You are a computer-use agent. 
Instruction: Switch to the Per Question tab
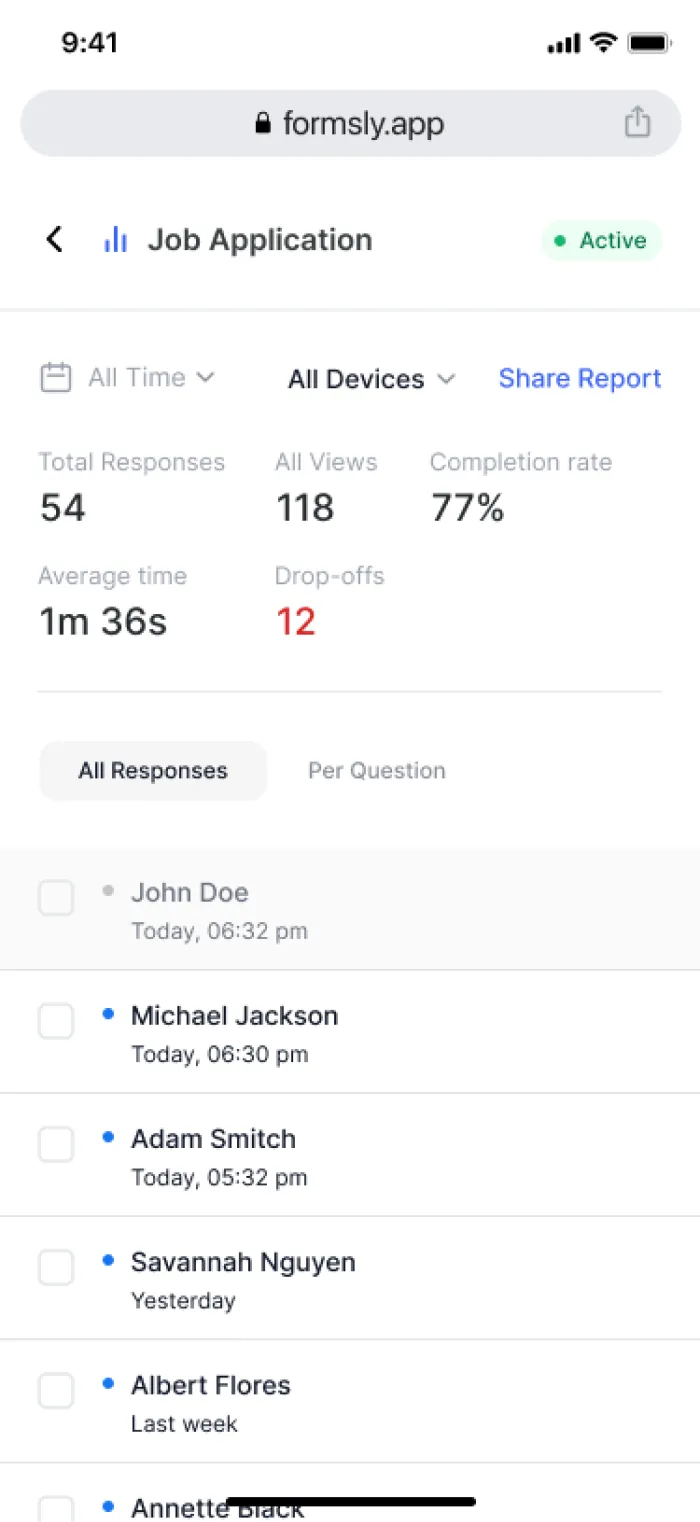click(377, 771)
